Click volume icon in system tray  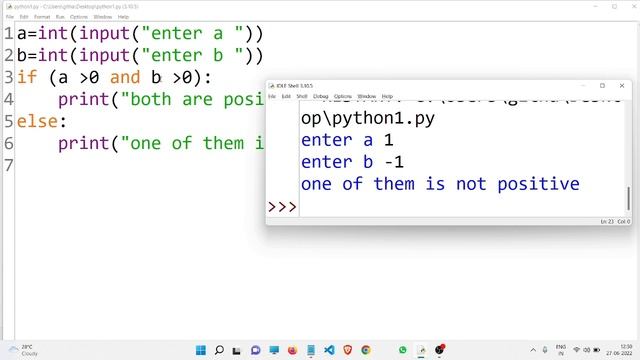pyautogui.click(x=587, y=350)
